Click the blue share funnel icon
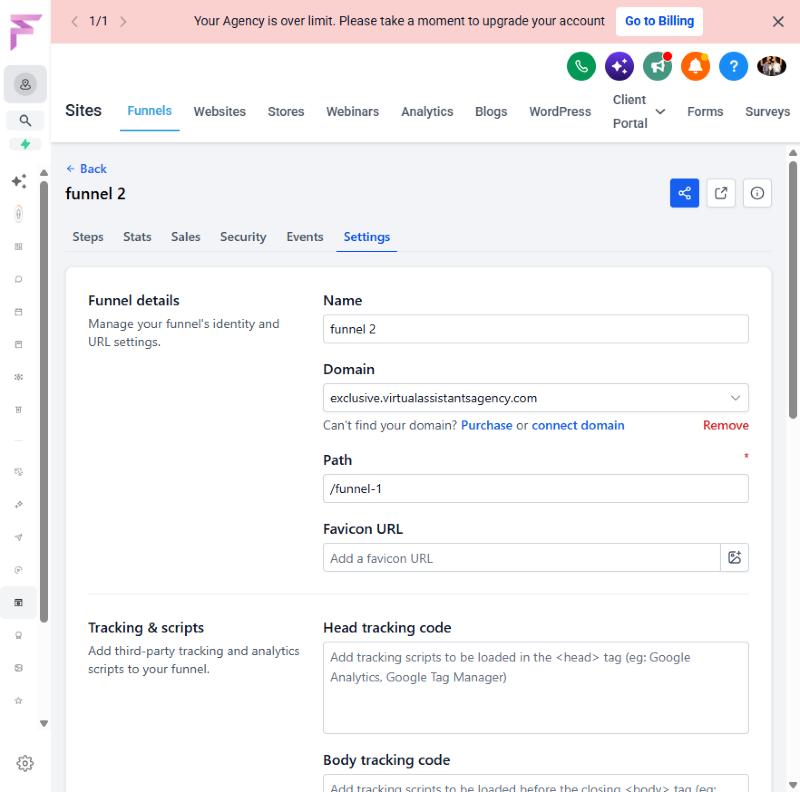 (684, 193)
